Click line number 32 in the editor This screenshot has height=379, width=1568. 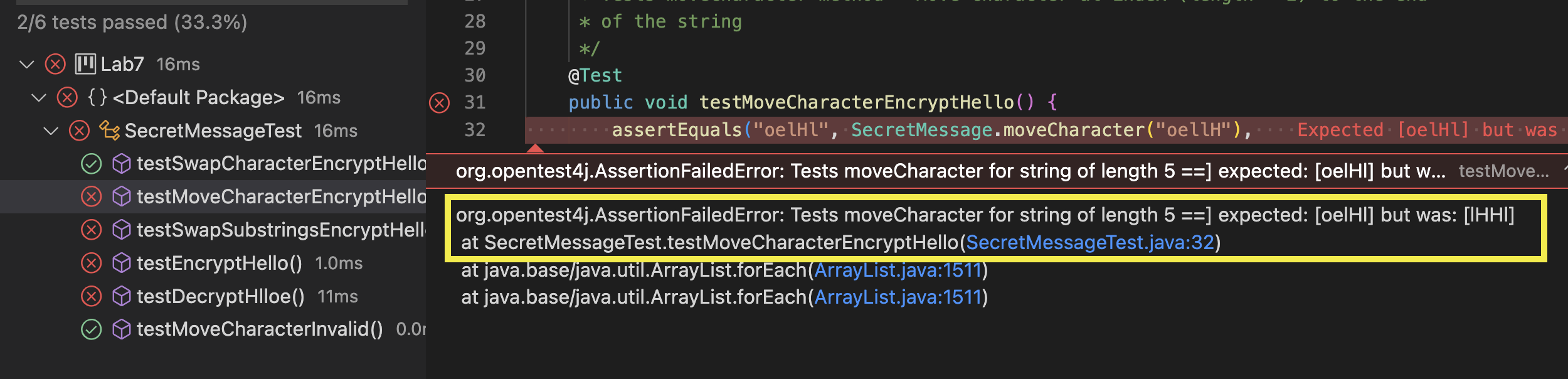[475, 129]
